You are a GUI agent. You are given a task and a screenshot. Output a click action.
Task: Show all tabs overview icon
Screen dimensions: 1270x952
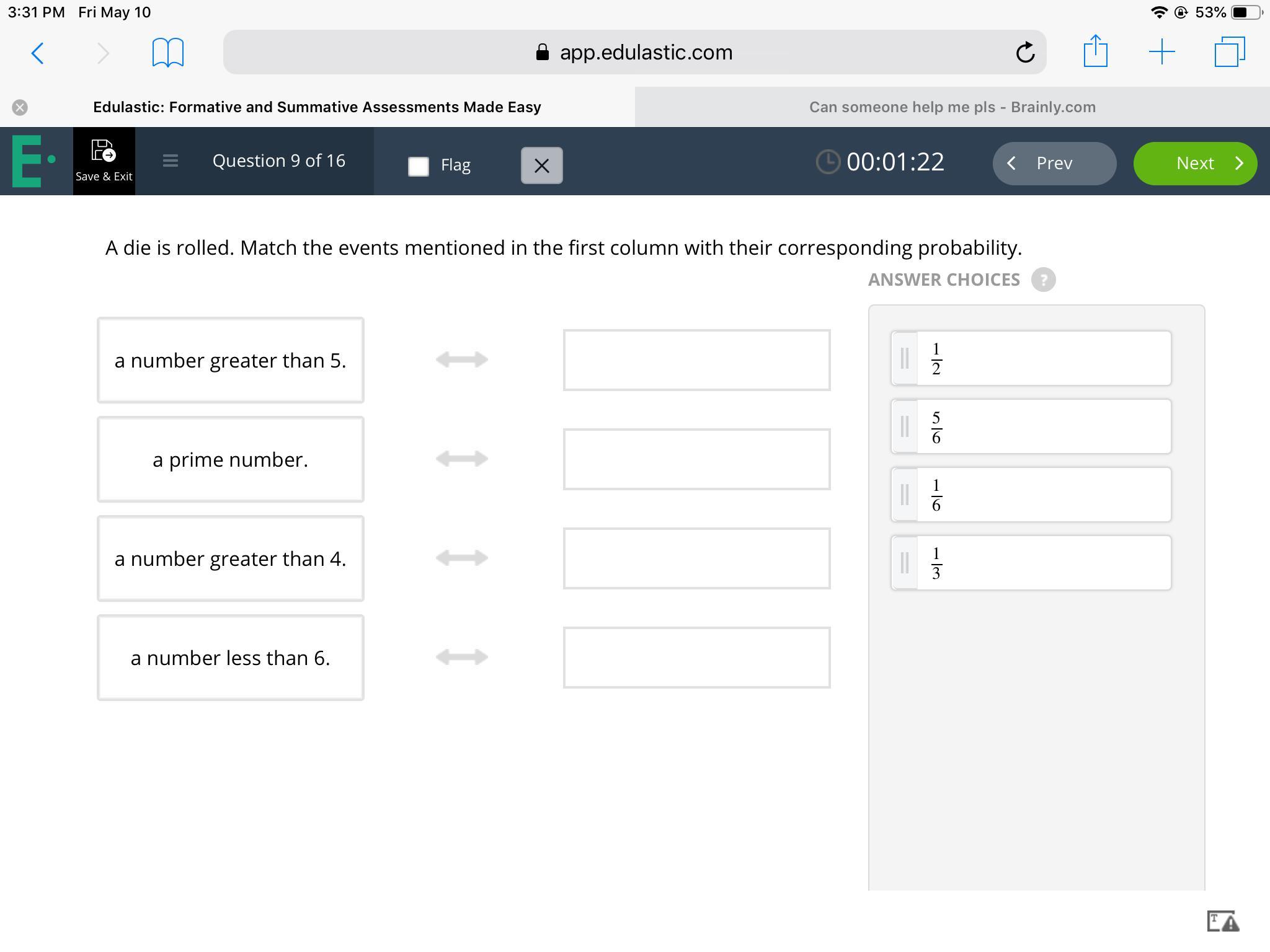pyautogui.click(x=1229, y=52)
